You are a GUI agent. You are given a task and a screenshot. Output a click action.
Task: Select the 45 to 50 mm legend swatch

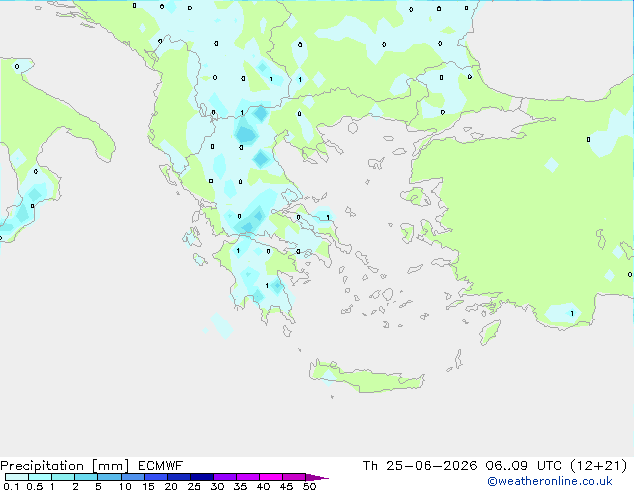[x=294, y=477]
